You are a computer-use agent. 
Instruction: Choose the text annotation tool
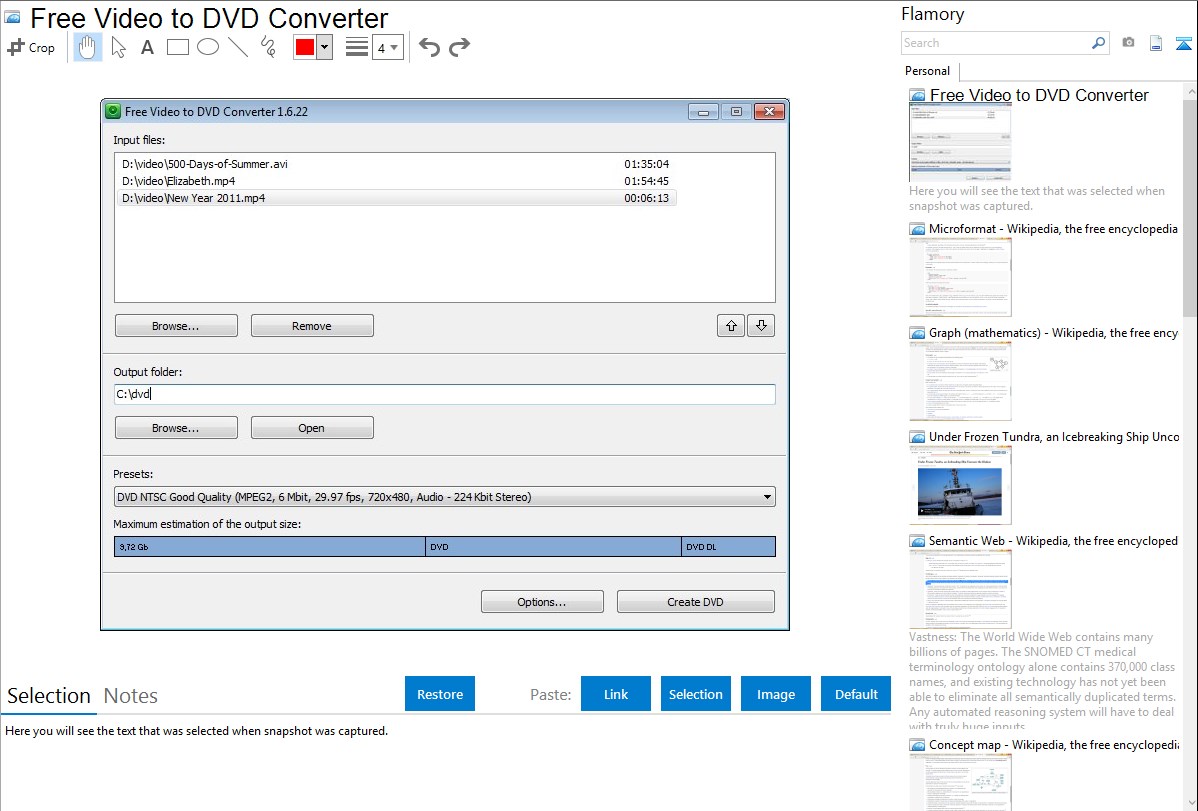point(147,47)
